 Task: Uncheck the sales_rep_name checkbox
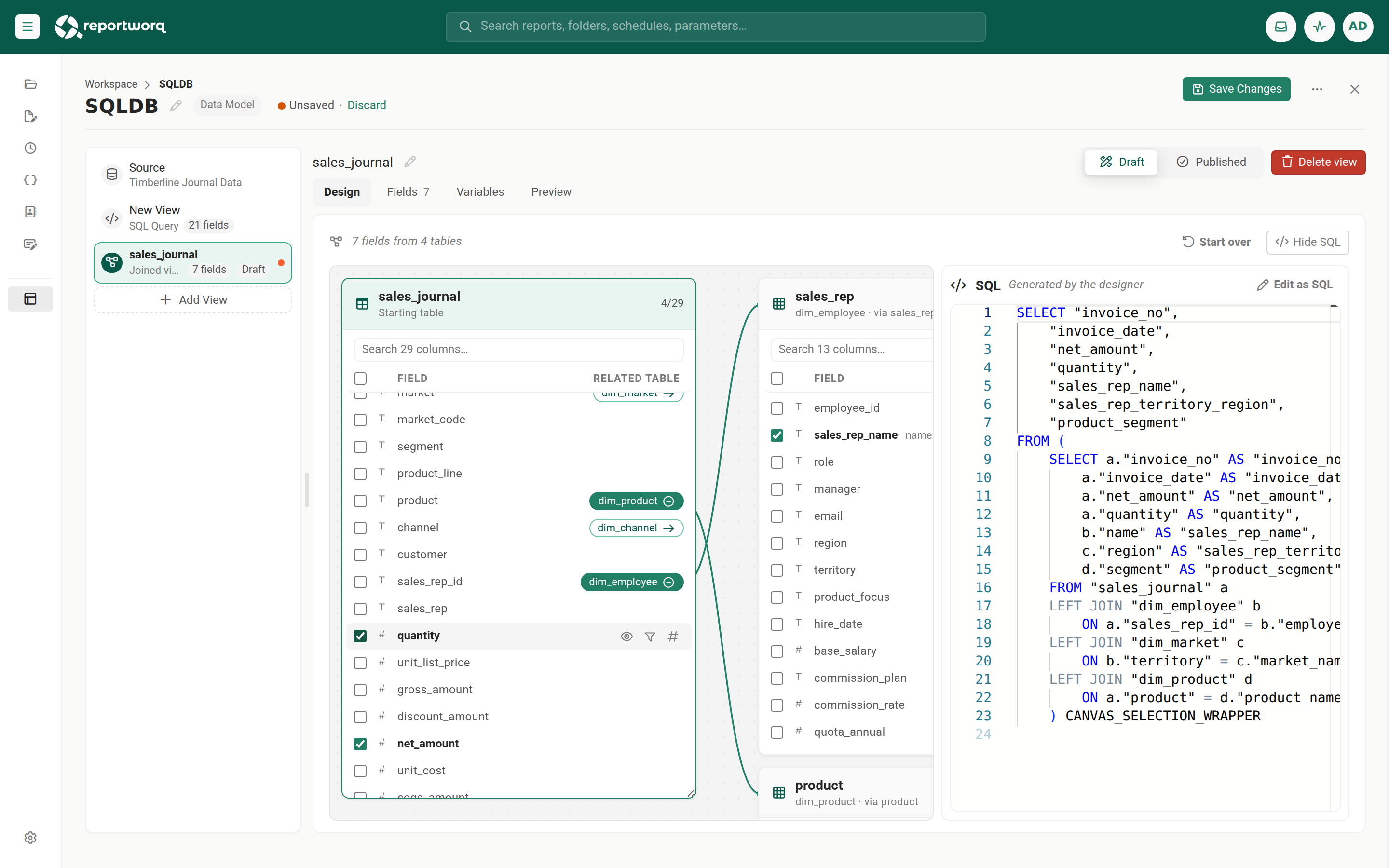point(776,436)
